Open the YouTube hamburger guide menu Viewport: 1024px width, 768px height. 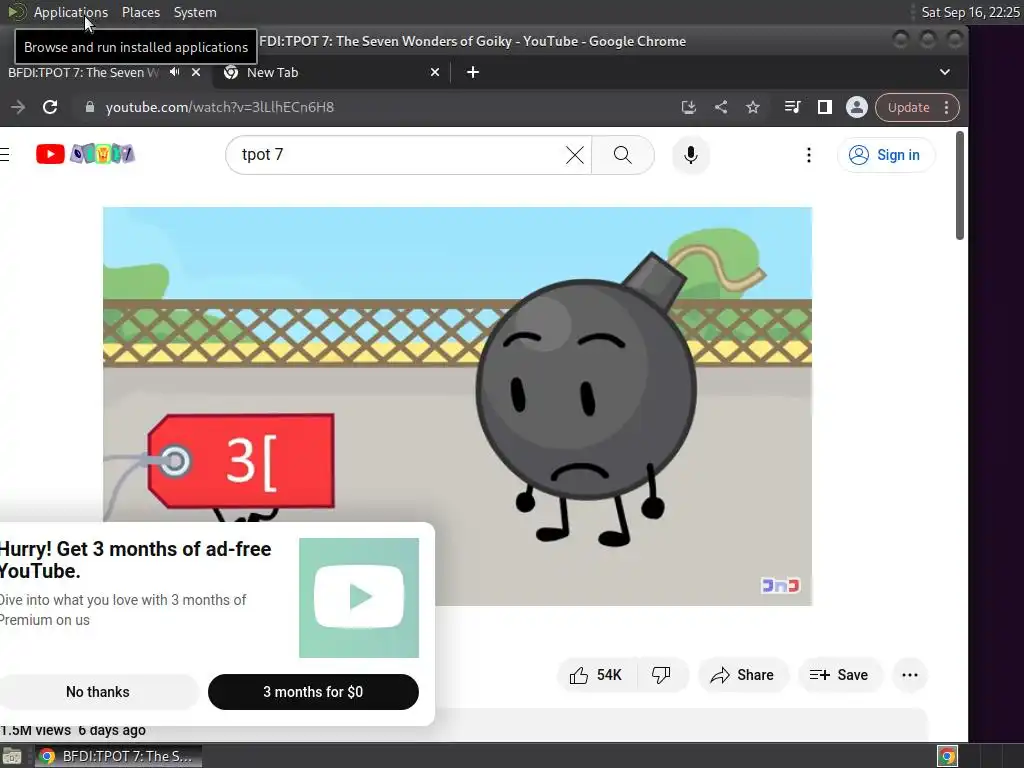pyautogui.click(x=5, y=154)
